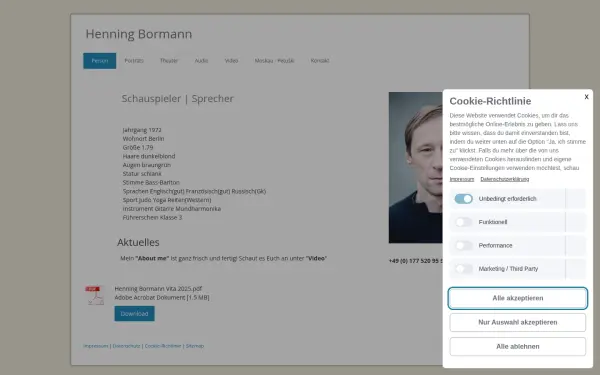Click the PDF file icon for the Vita
The height and width of the screenshot is (375, 600).
(95, 295)
